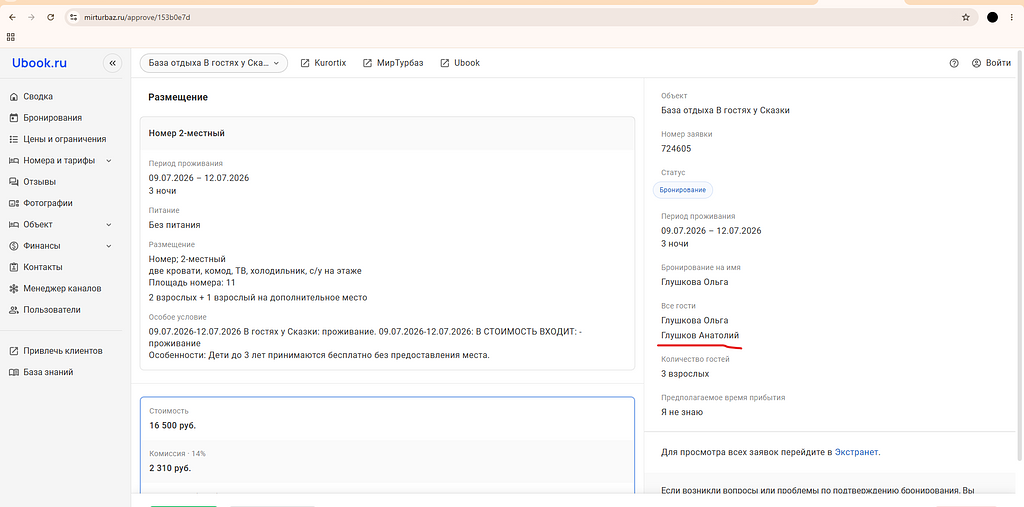Open the Ubook external link in top bar
This screenshot has height=507, width=1024.
tap(460, 63)
